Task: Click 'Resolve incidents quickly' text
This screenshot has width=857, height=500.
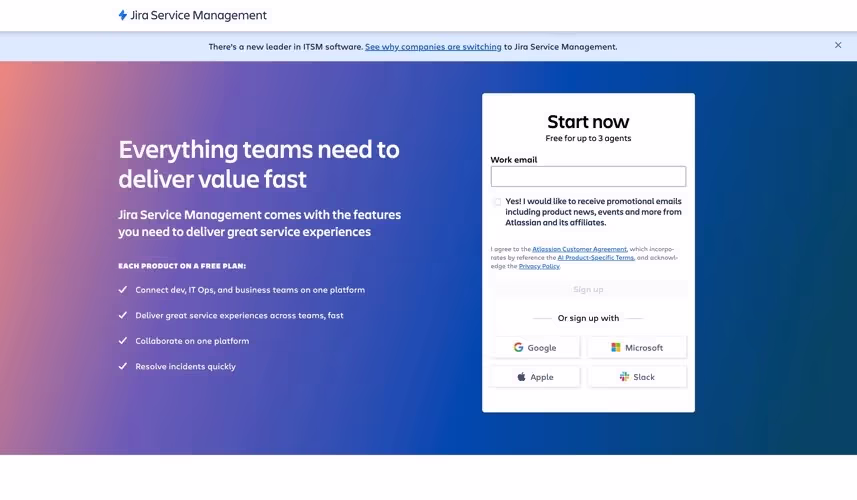Action: coord(185,367)
